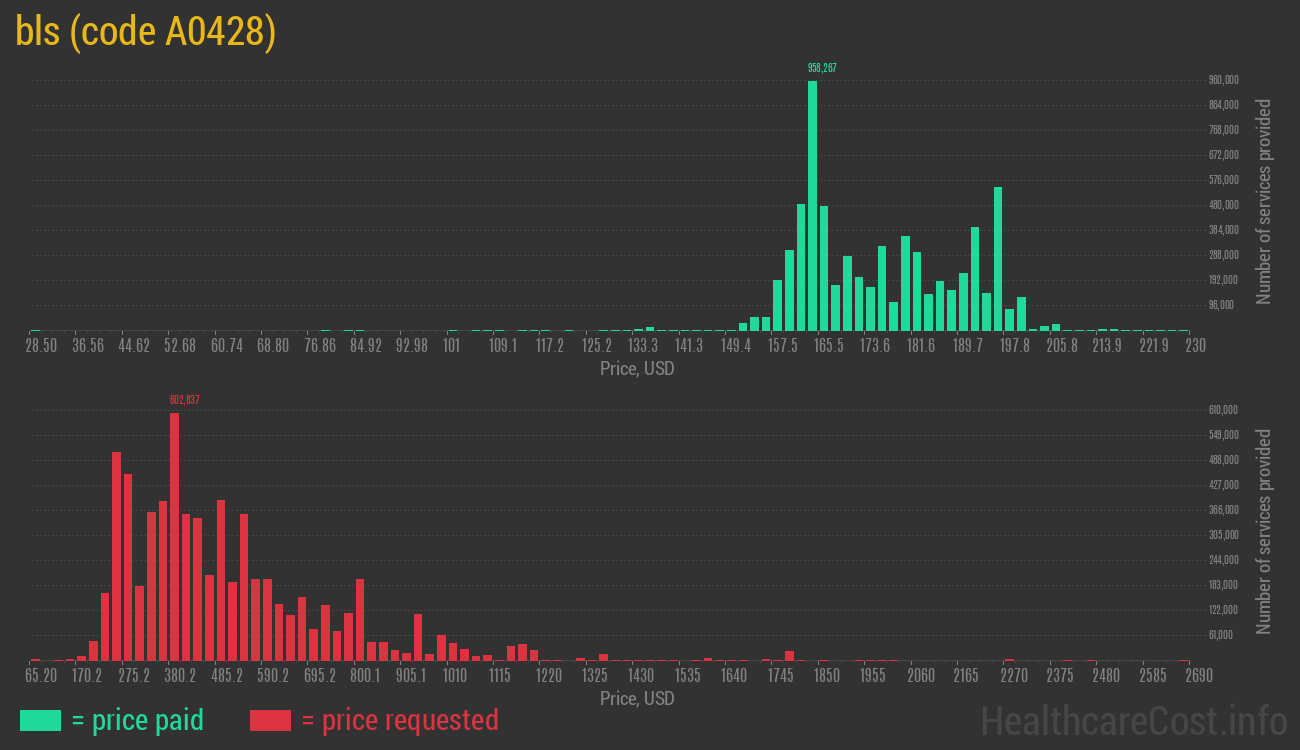This screenshot has height=750, width=1300.
Task: Click the tallest green bar labeled 958,267
Action: point(812,205)
